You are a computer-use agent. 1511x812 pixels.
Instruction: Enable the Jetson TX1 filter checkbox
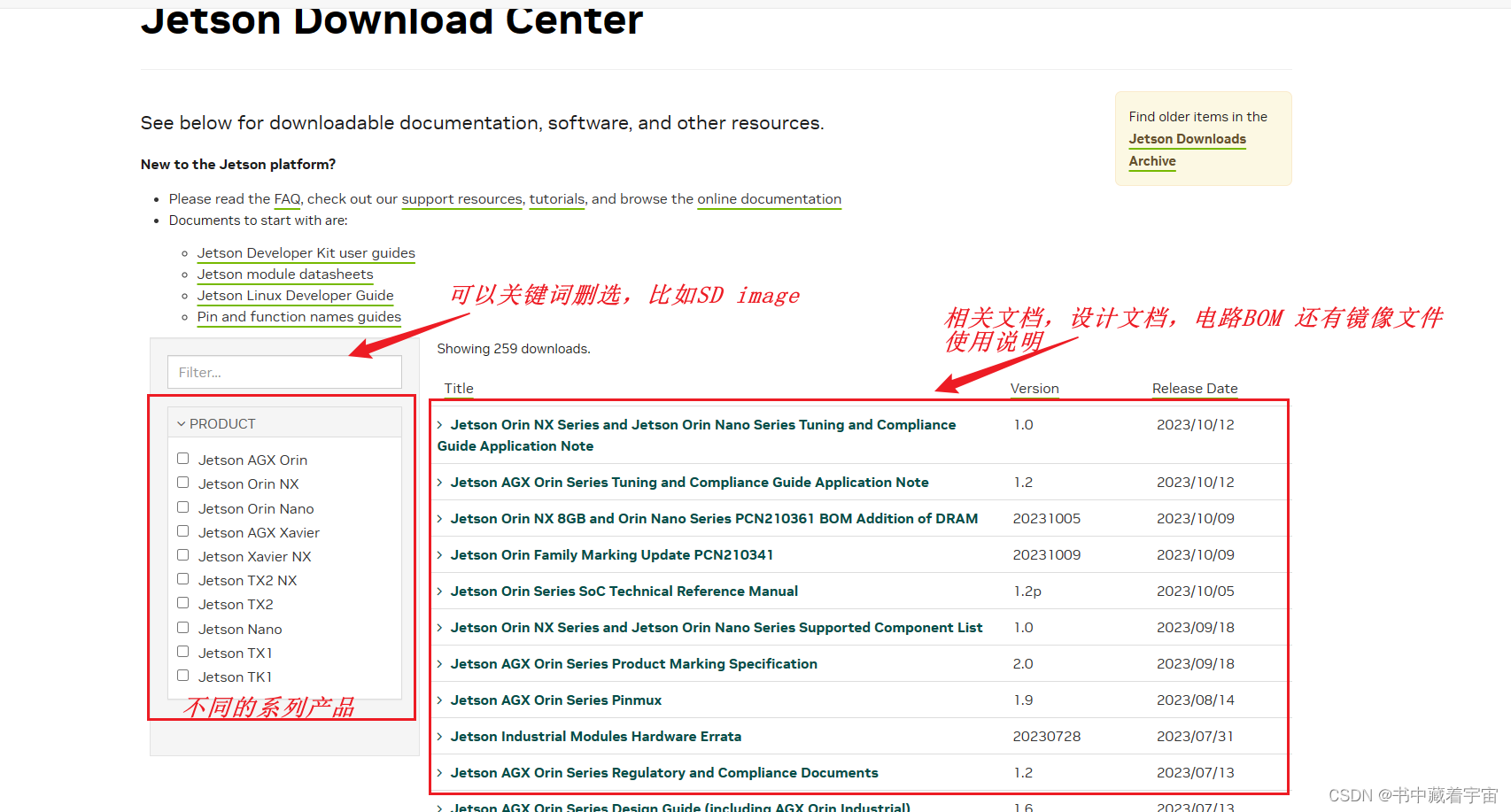click(x=183, y=652)
